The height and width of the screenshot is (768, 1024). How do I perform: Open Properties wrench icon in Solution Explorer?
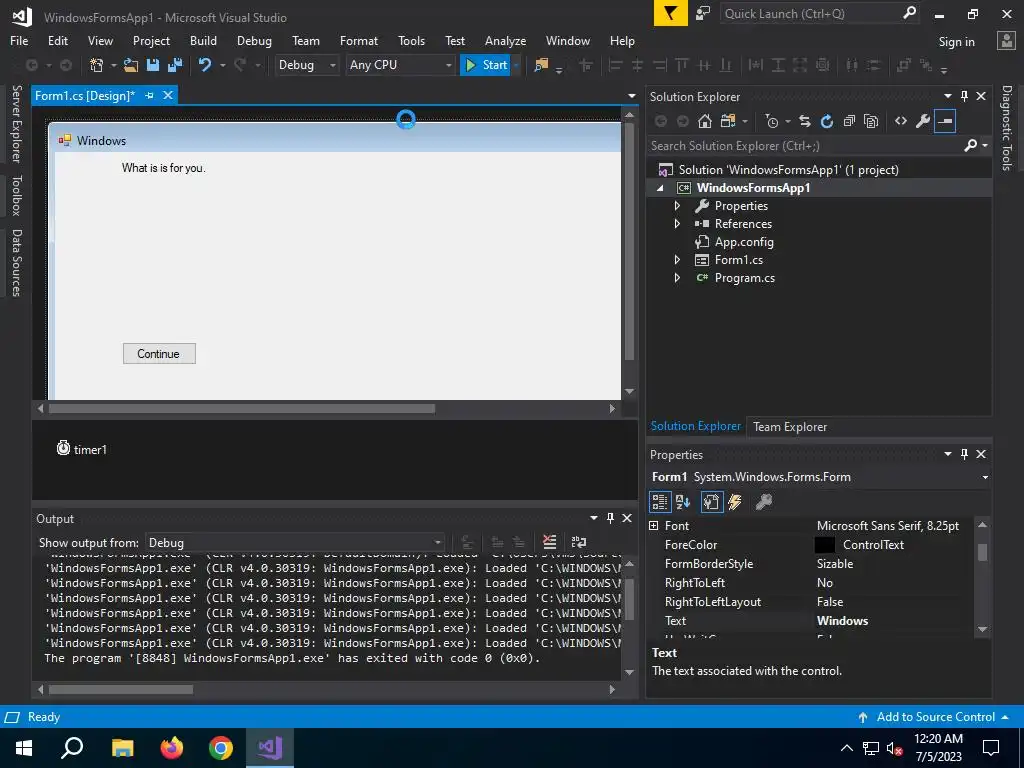click(x=923, y=121)
